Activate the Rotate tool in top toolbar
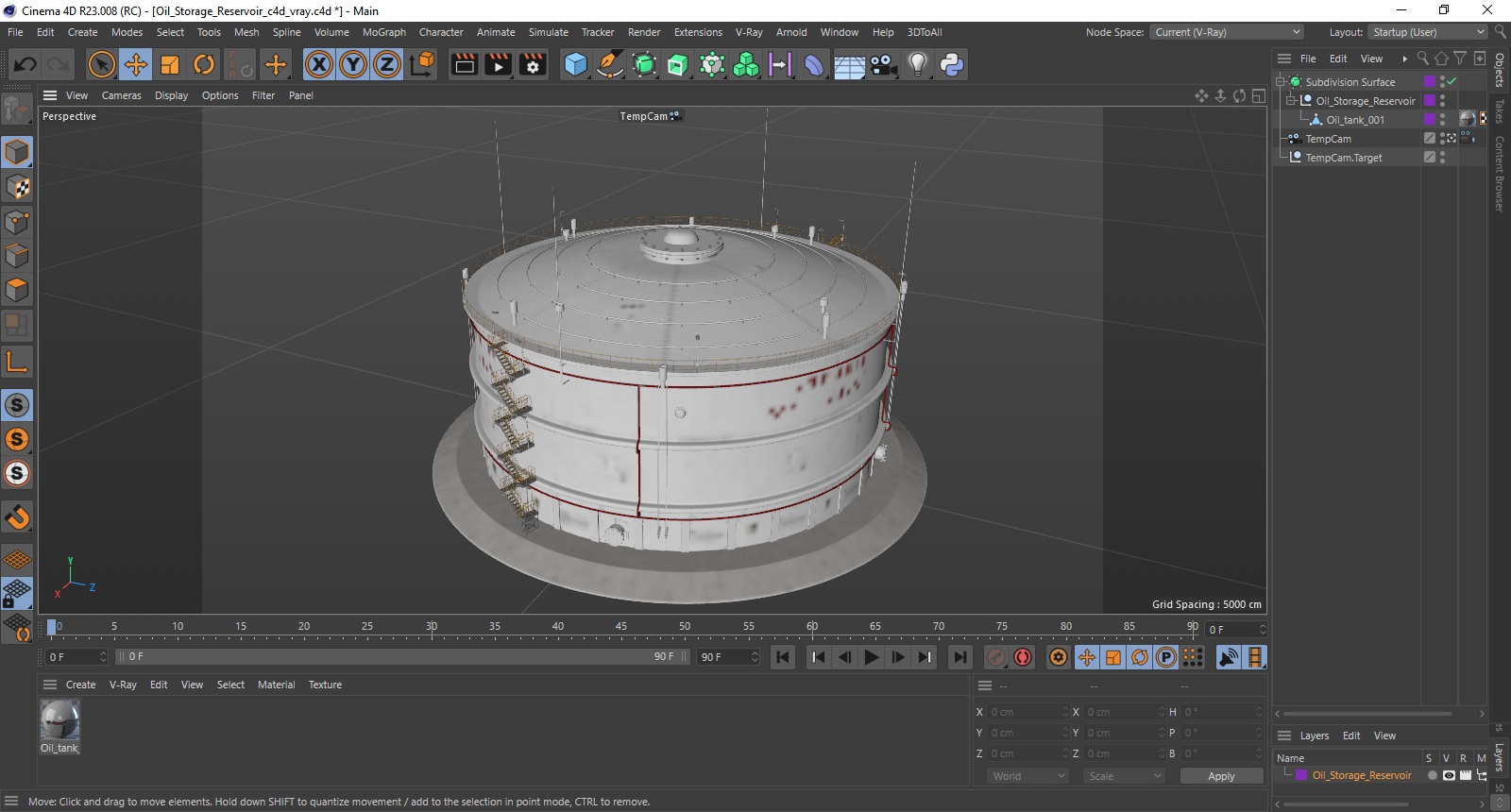 (x=204, y=64)
